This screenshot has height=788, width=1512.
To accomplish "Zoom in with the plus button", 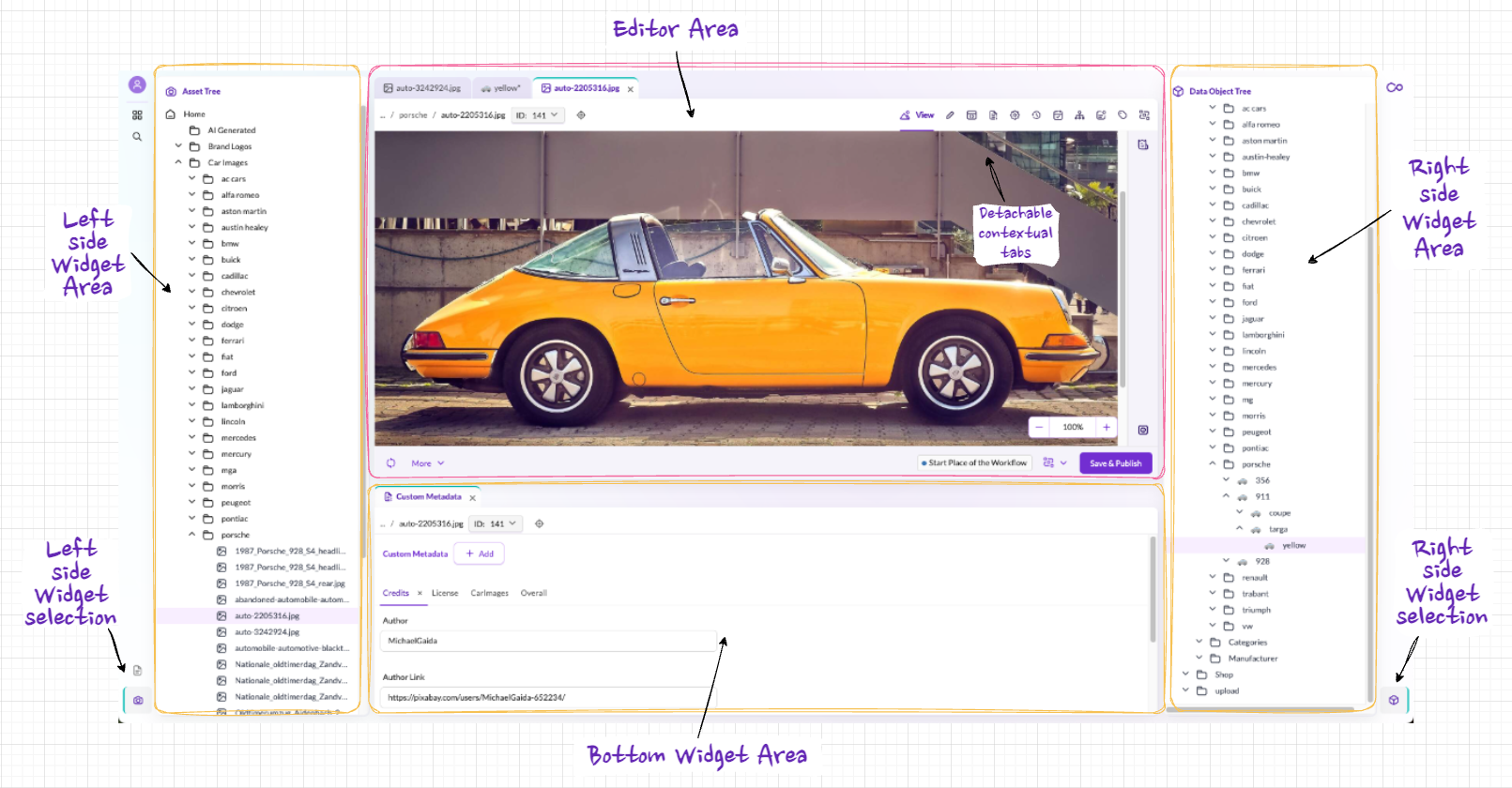I will coord(1107,427).
